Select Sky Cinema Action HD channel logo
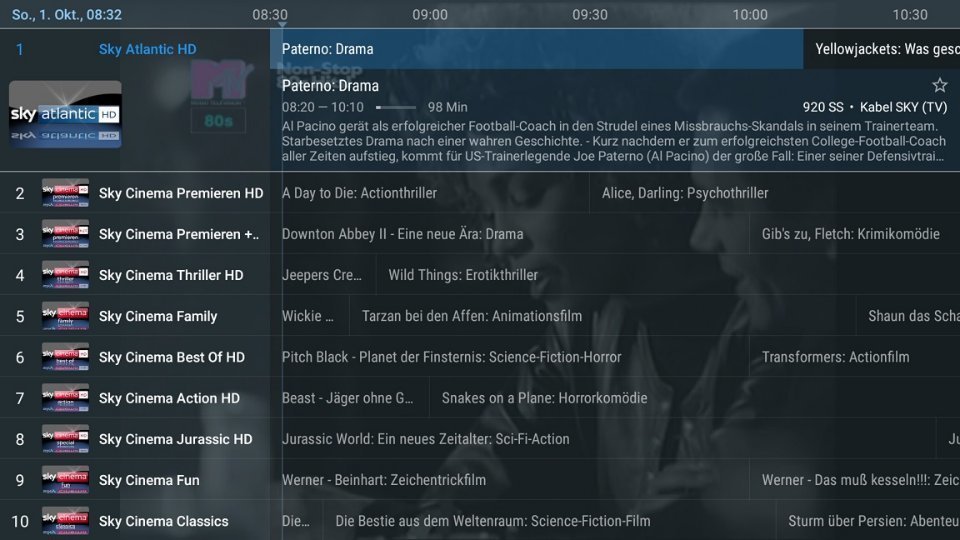The width and height of the screenshot is (960, 540). click(65, 398)
